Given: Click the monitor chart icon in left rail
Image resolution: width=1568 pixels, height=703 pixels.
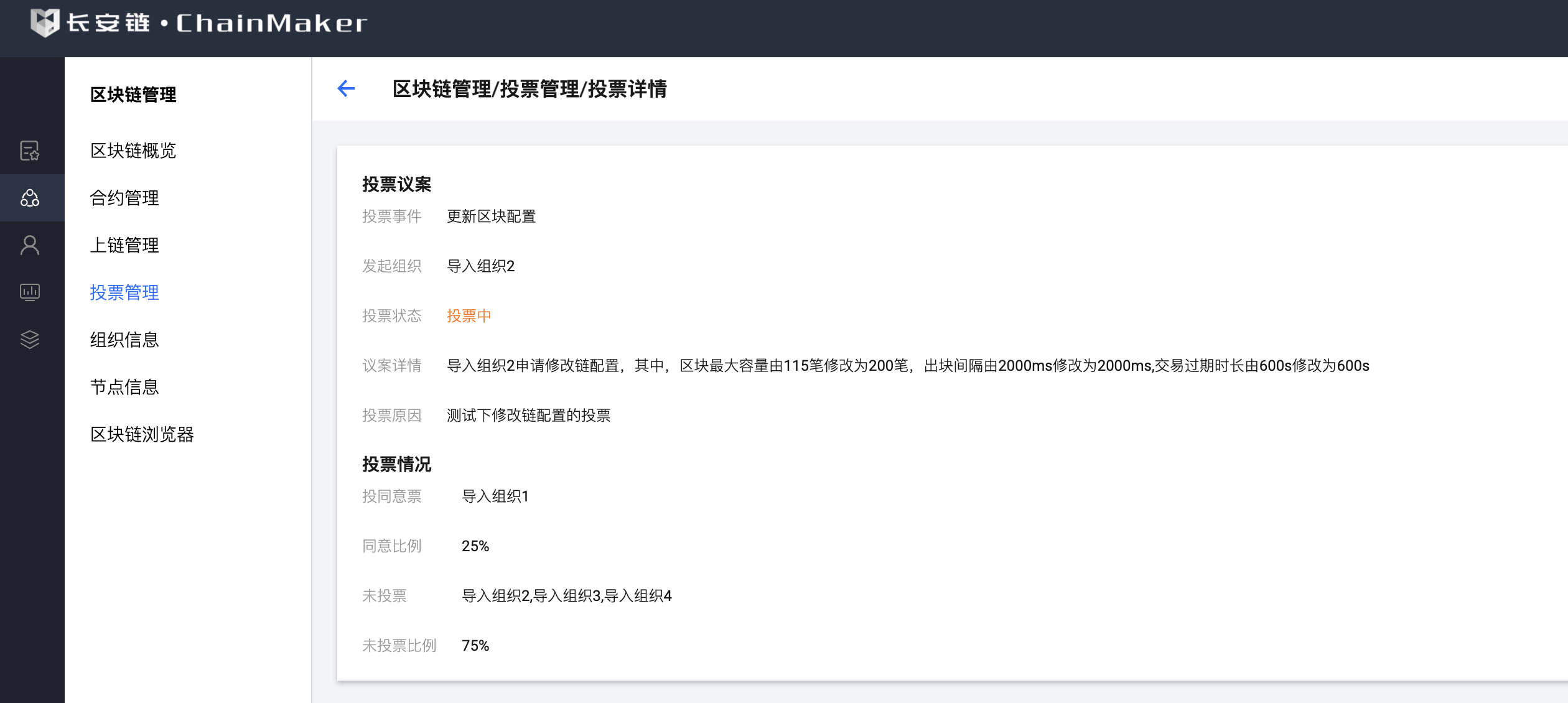Looking at the screenshot, I should click(x=30, y=292).
